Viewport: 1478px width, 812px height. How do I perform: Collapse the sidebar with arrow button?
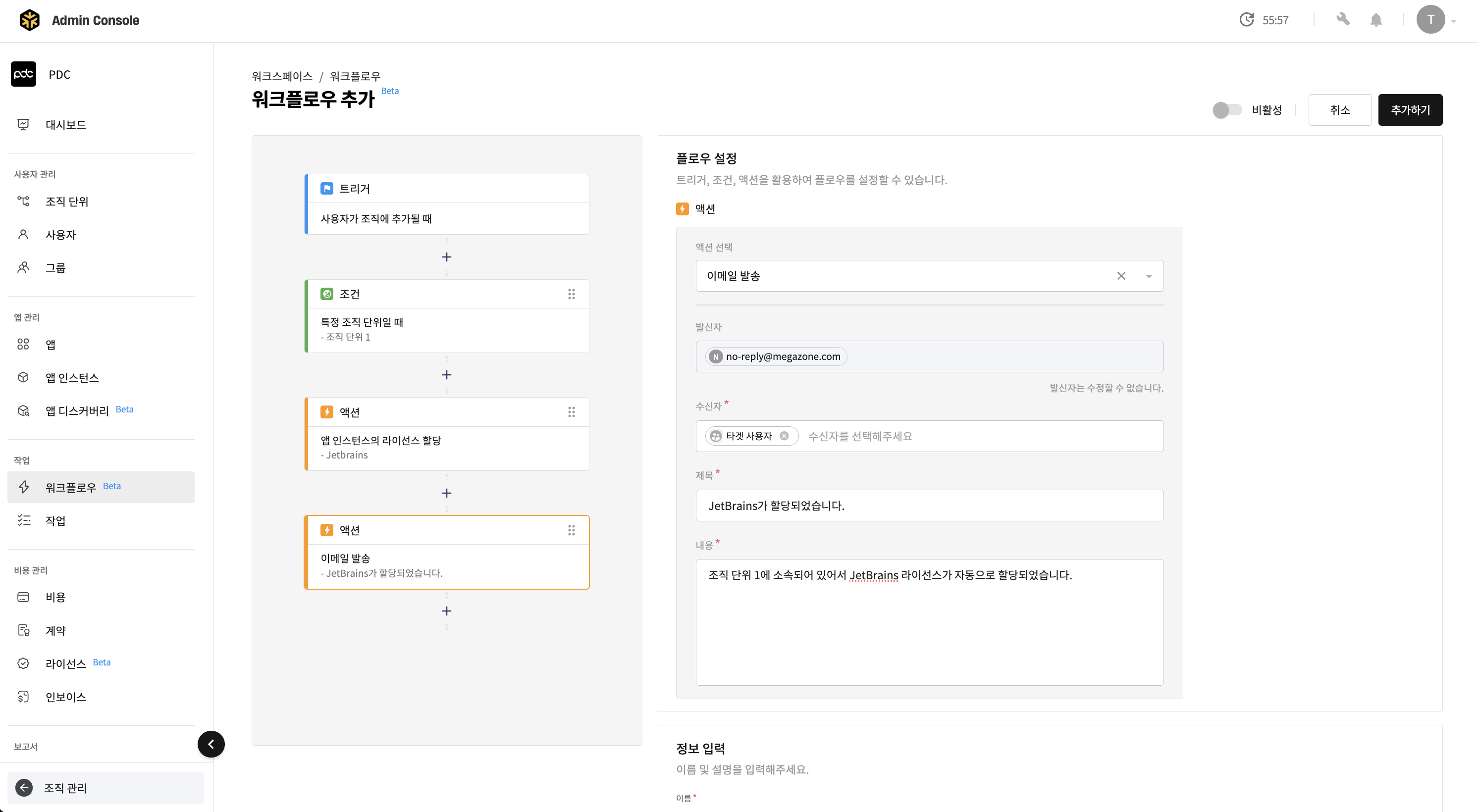(x=211, y=744)
